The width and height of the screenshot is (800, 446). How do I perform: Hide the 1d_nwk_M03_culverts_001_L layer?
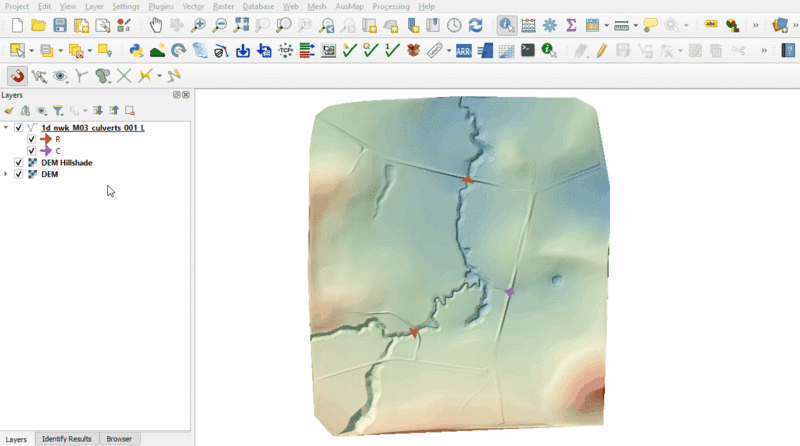coord(19,128)
